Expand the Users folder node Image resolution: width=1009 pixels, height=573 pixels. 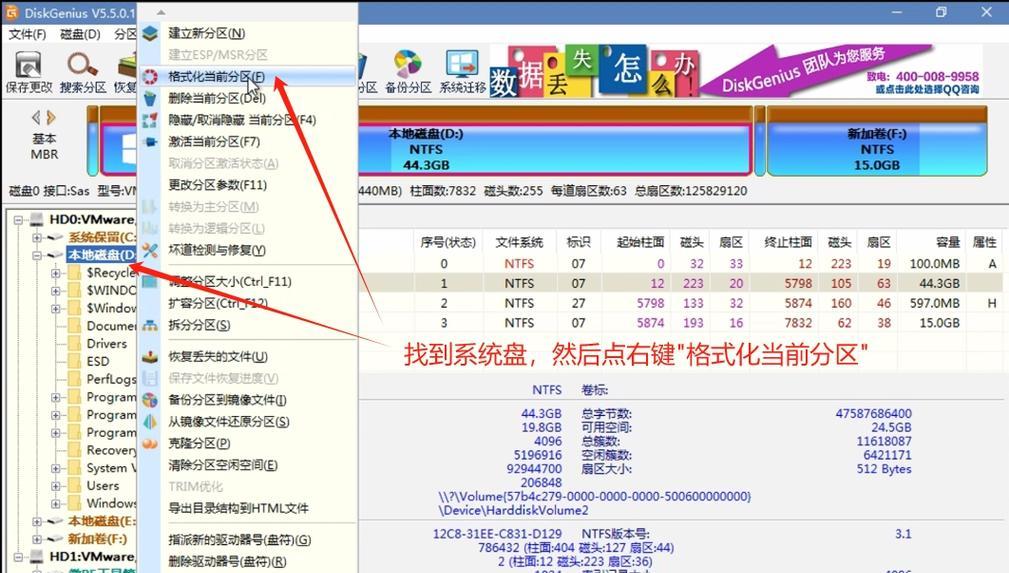56,486
